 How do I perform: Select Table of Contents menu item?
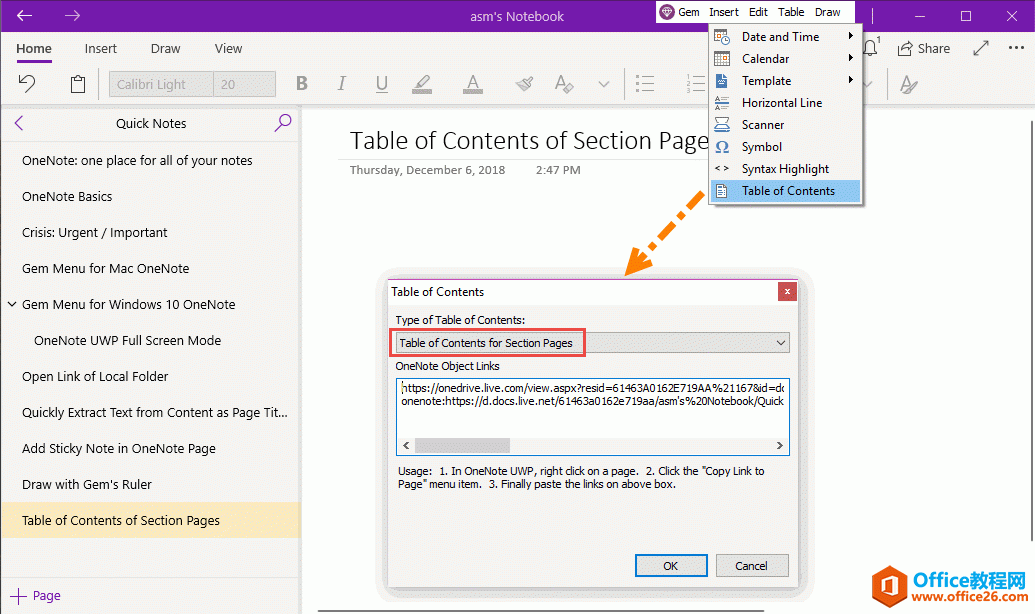787,191
